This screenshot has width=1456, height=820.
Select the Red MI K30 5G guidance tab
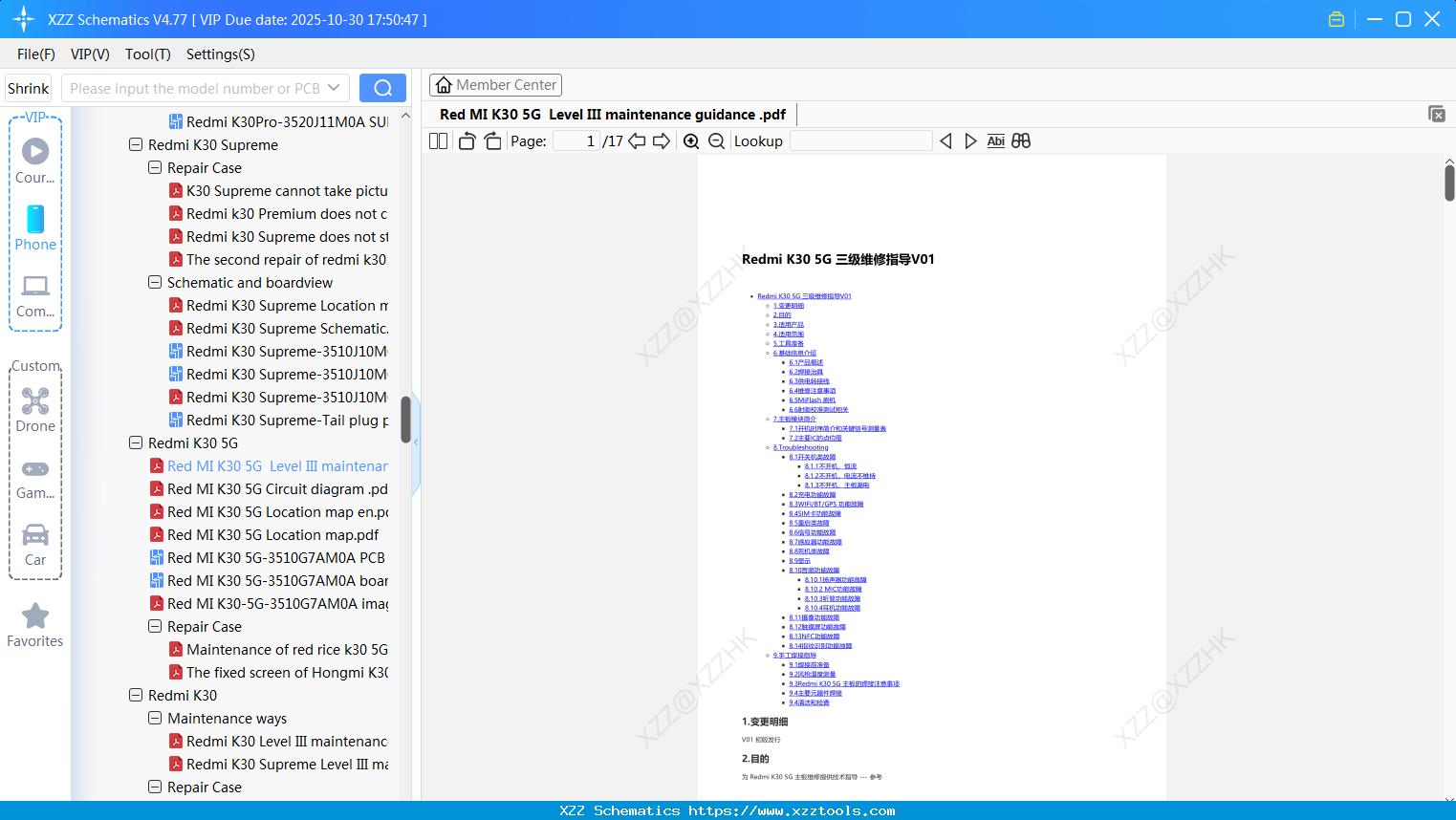pos(613,115)
